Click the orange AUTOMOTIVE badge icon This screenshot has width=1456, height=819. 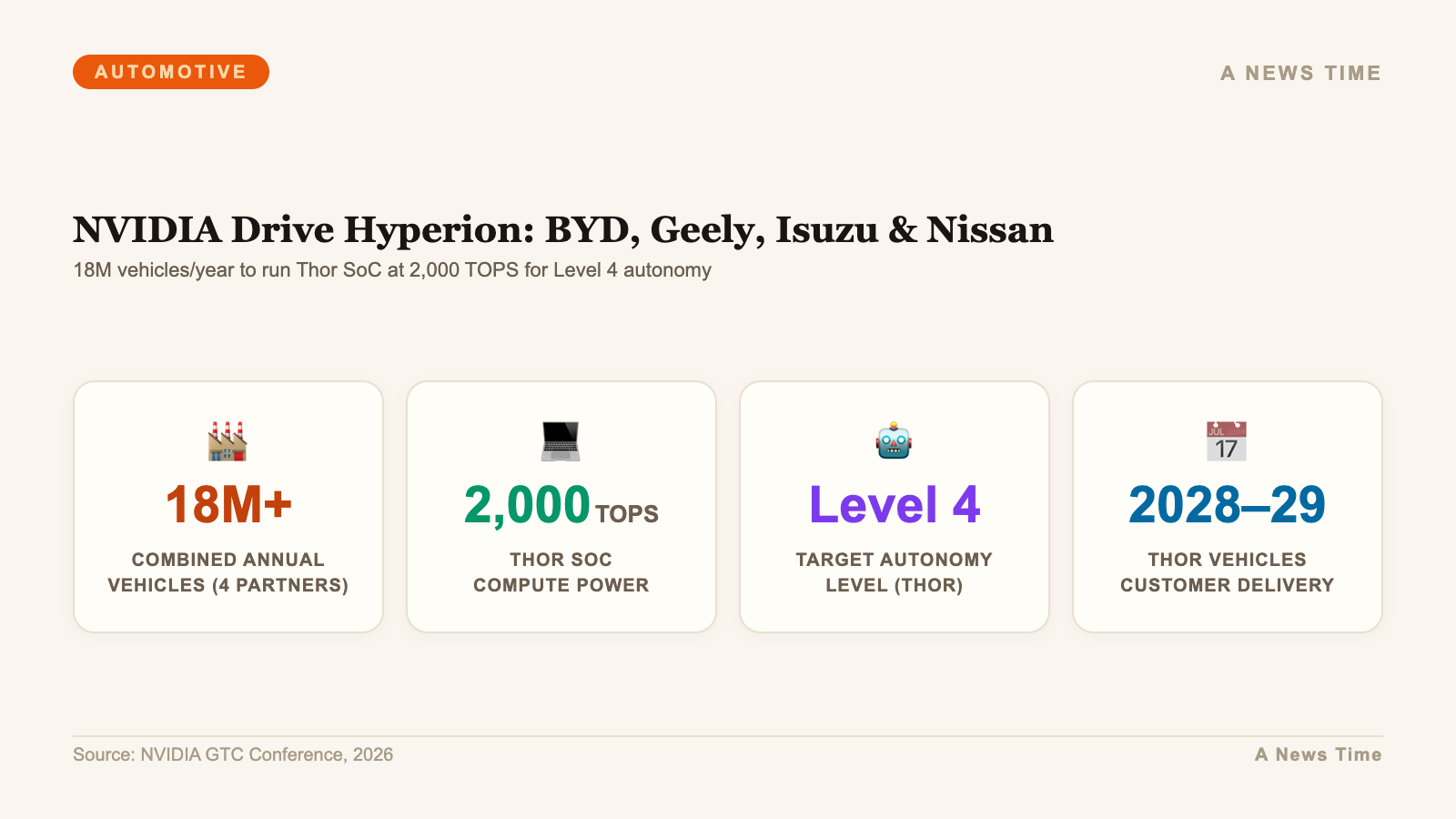point(171,71)
